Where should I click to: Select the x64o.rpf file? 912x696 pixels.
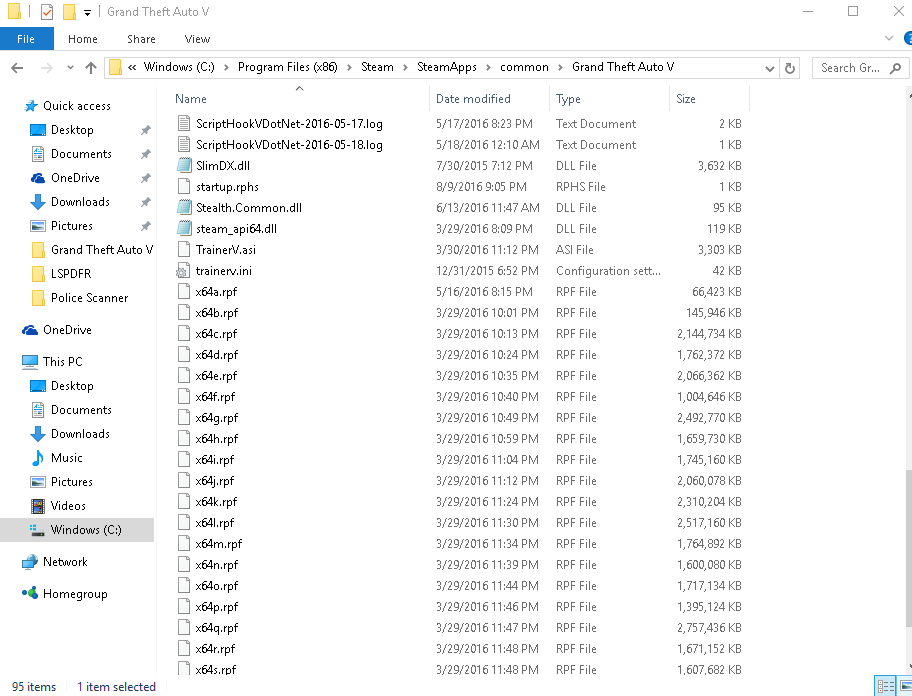pyautogui.click(x=216, y=586)
